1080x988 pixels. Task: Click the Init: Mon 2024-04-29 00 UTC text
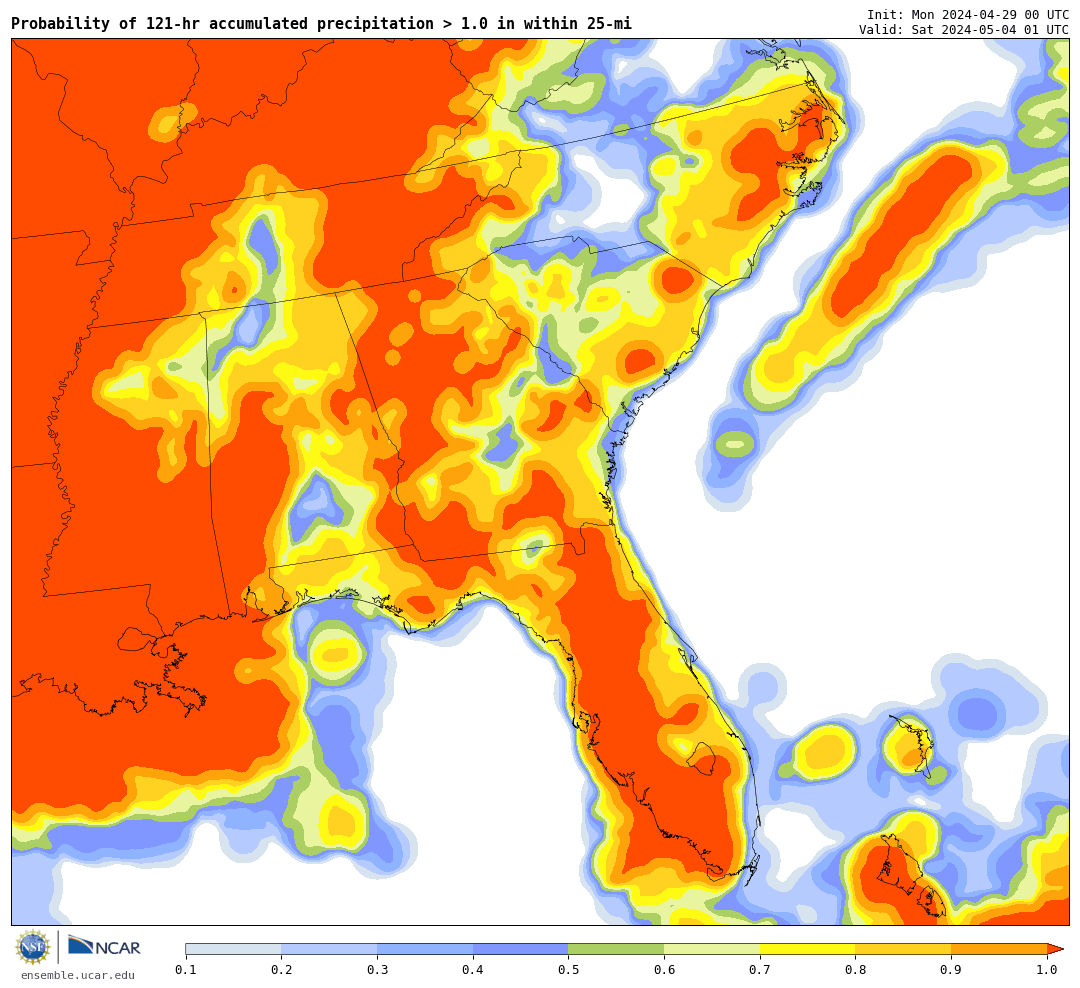(968, 14)
